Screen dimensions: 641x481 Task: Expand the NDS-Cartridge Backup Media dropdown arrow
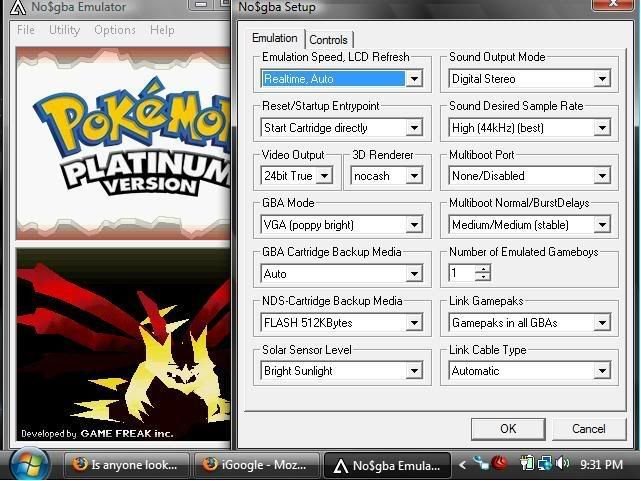coord(414,322)
